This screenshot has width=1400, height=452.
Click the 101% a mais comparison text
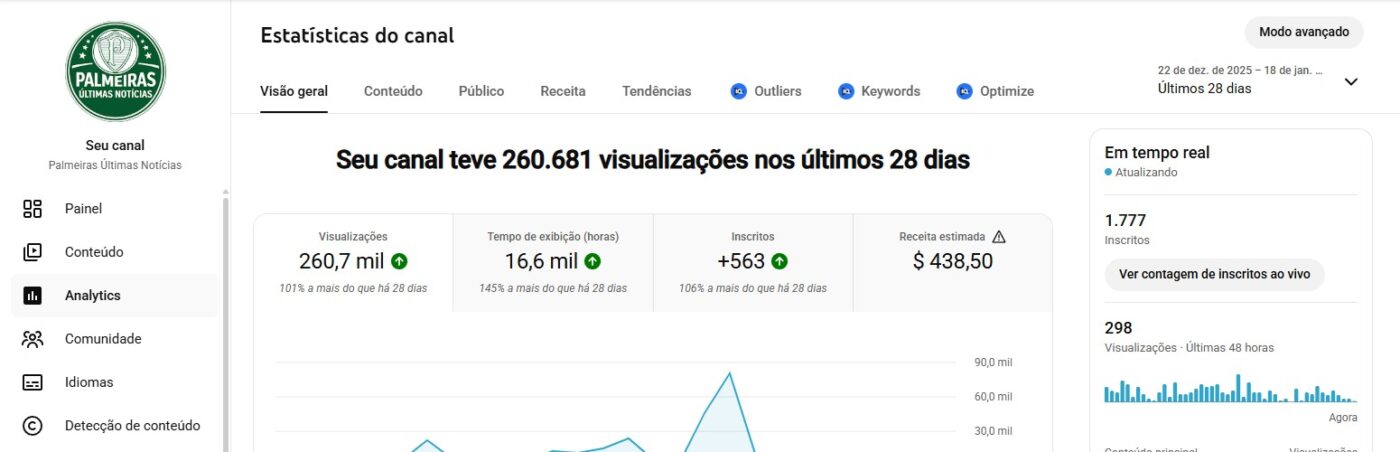pos(353,288)
